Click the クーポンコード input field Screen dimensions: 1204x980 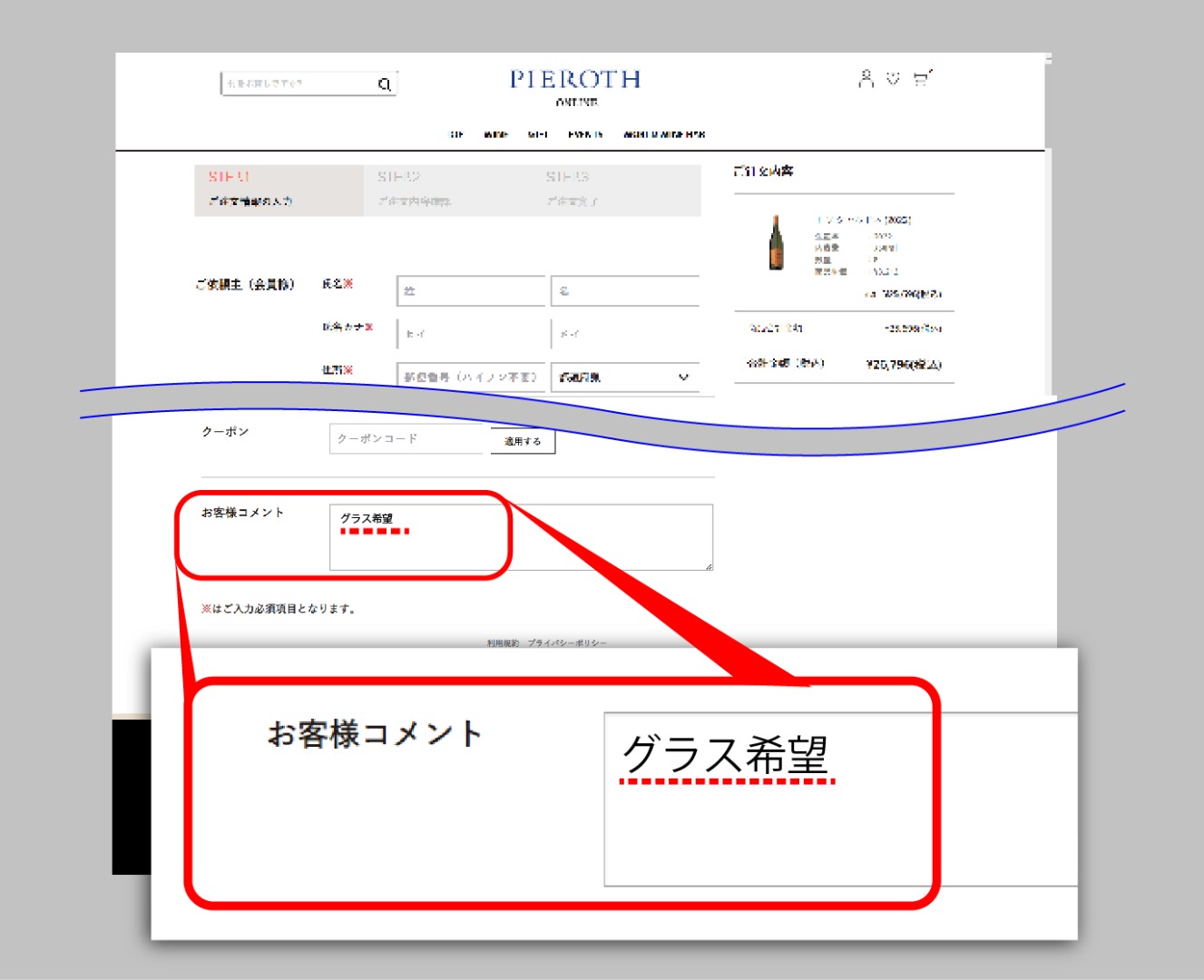click(409, 439)
